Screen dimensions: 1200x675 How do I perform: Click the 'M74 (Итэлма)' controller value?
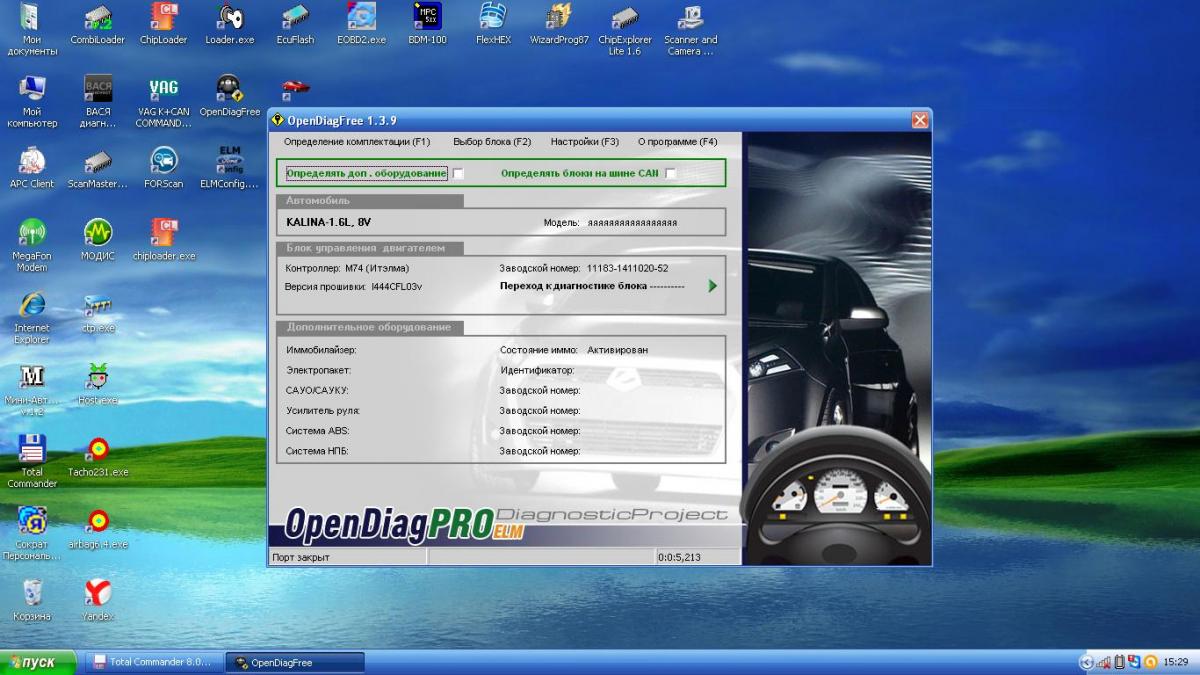[377, 268]
